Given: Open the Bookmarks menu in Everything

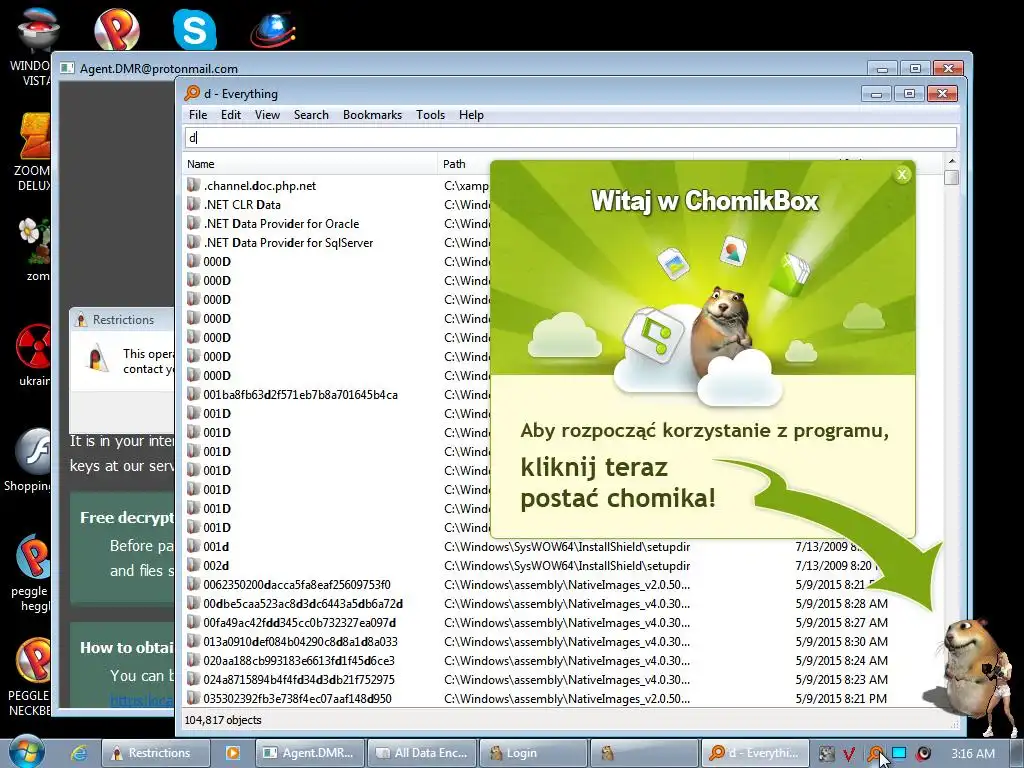Looking at the screenshot, I should (372, 115).
